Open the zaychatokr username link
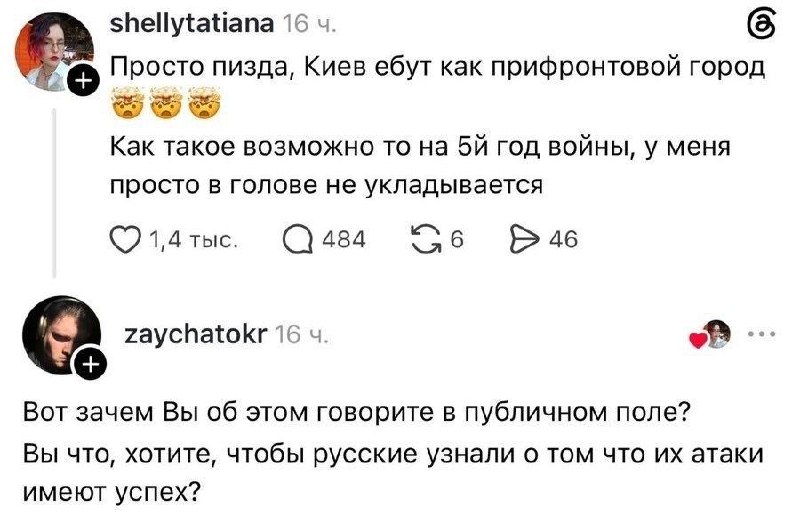800x531 pixels. click(196, 335)
